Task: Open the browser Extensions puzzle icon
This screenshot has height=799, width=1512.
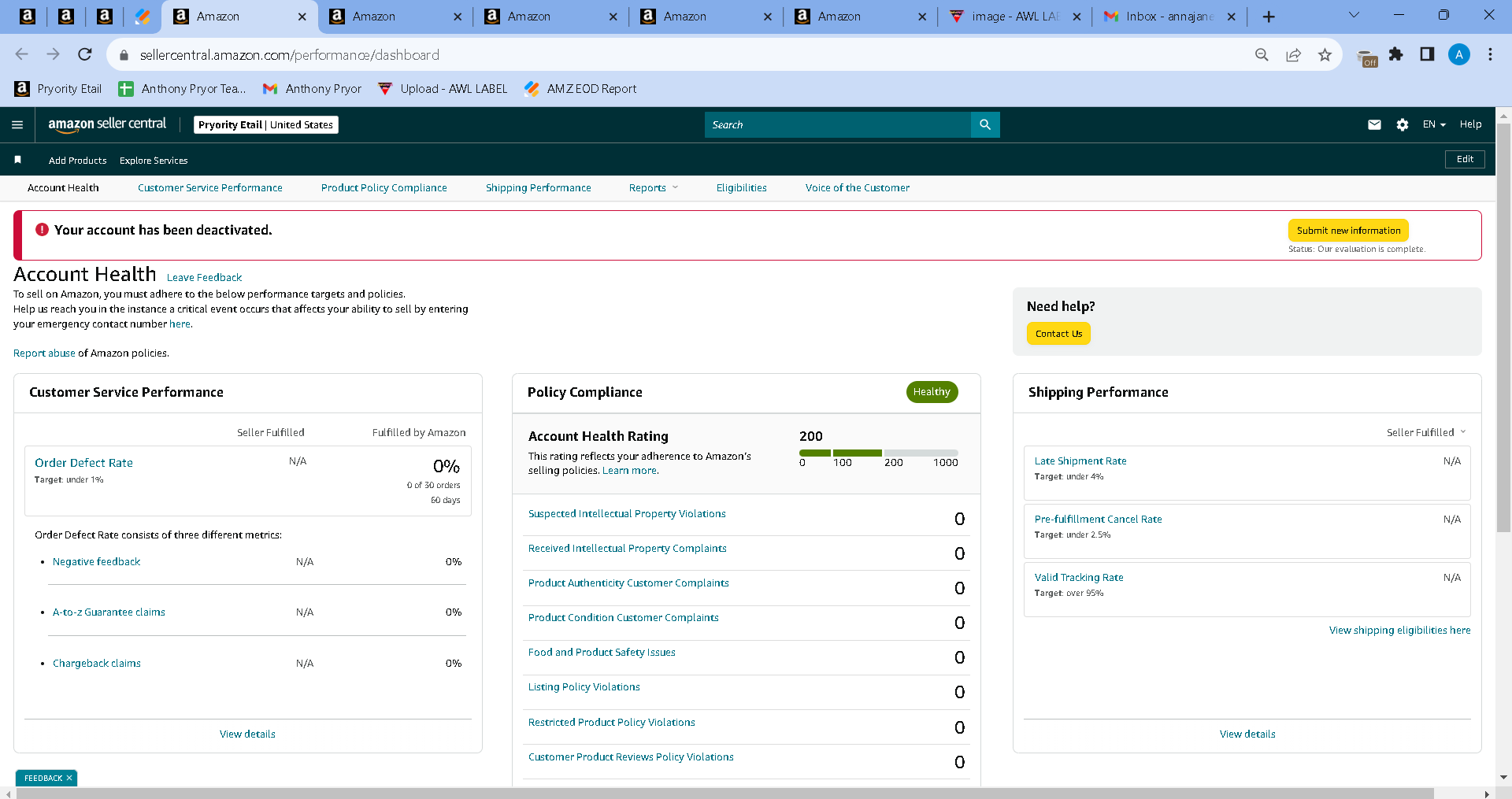Action: [1395, 54]
